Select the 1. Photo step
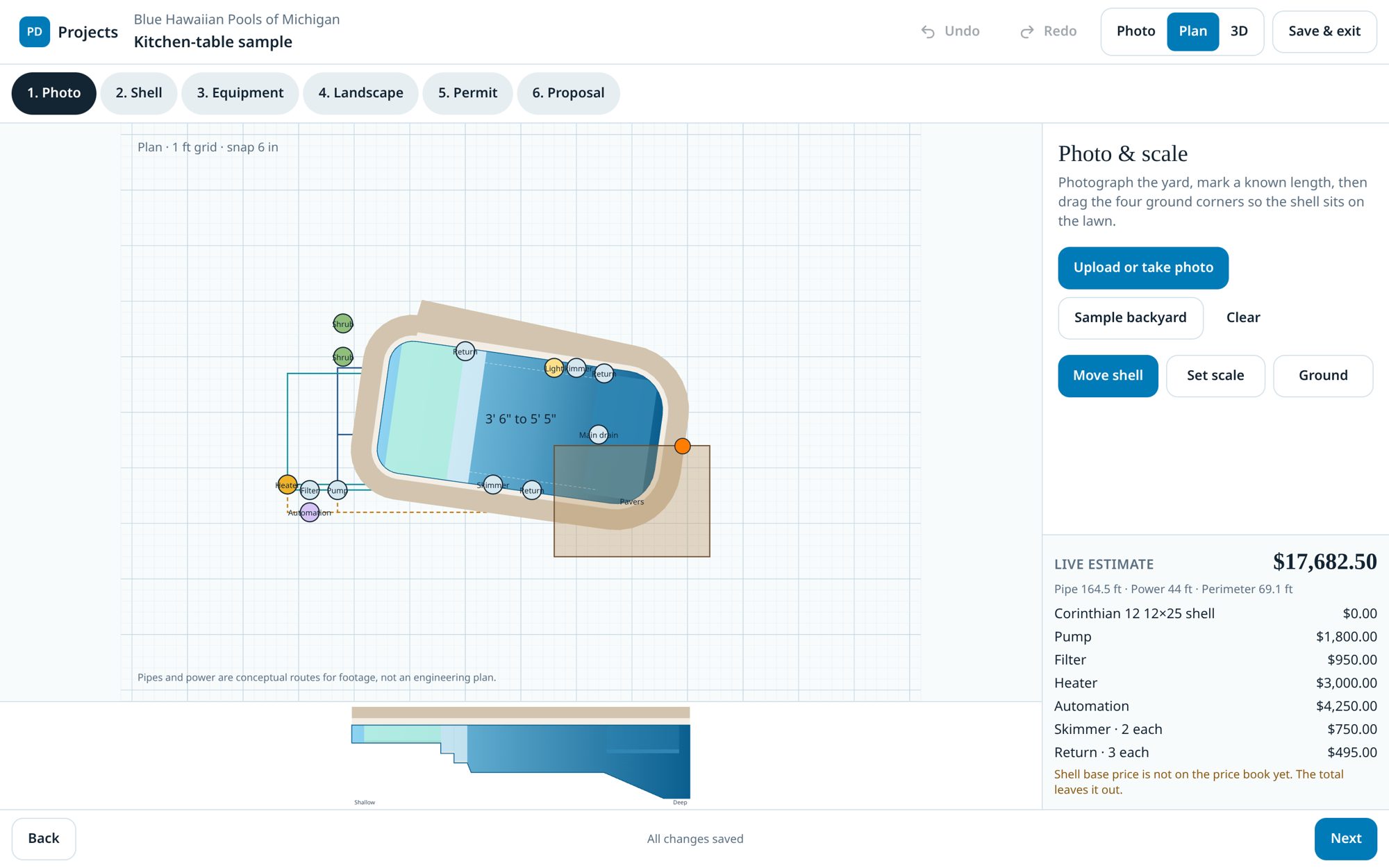 click(x=54, y=93)
